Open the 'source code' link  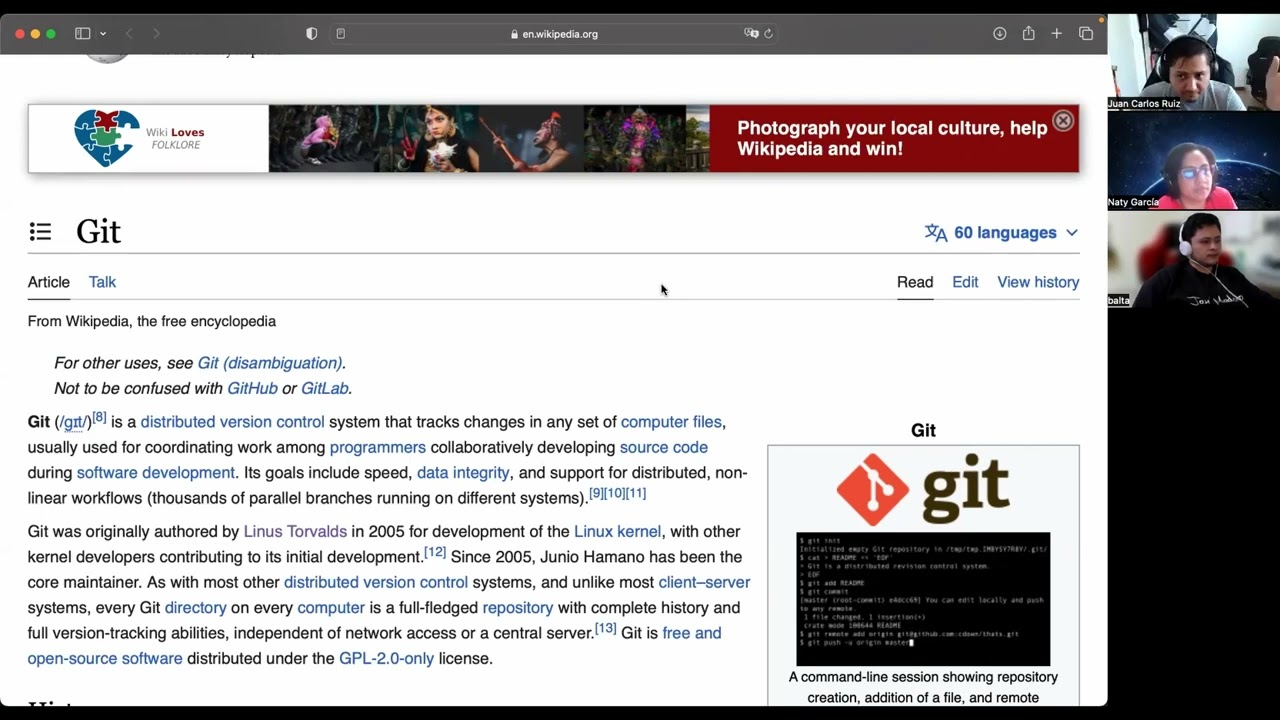point(664,447)
